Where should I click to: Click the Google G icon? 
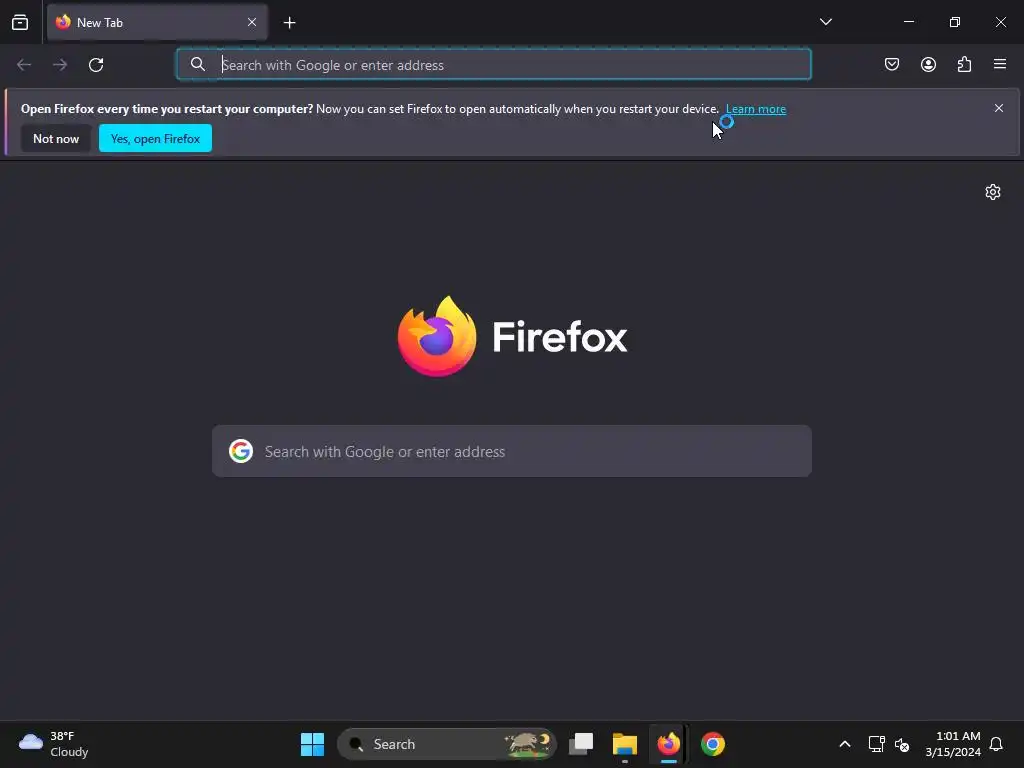pyautogui.click(x=241, y=451)
